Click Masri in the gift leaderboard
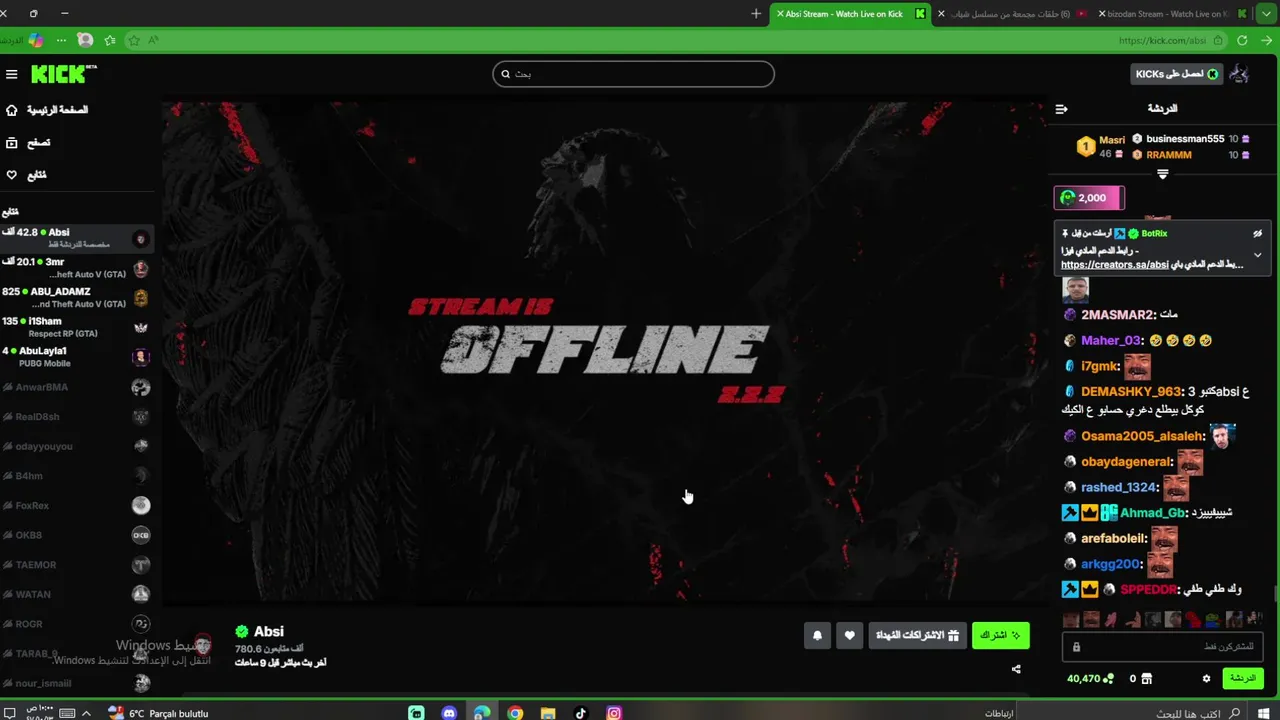Image resolution: width=1280 pixels, height=720 pixels. coord(1112,140)
